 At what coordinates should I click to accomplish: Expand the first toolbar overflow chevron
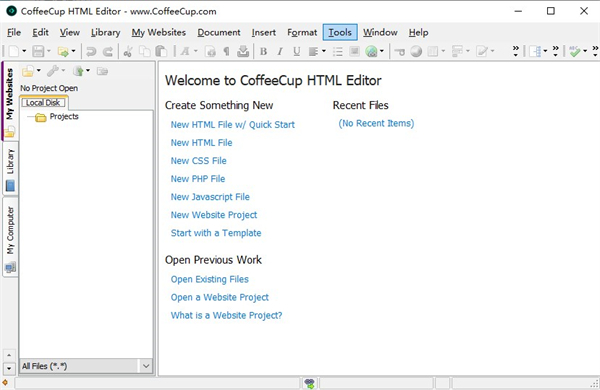point(516,51)
